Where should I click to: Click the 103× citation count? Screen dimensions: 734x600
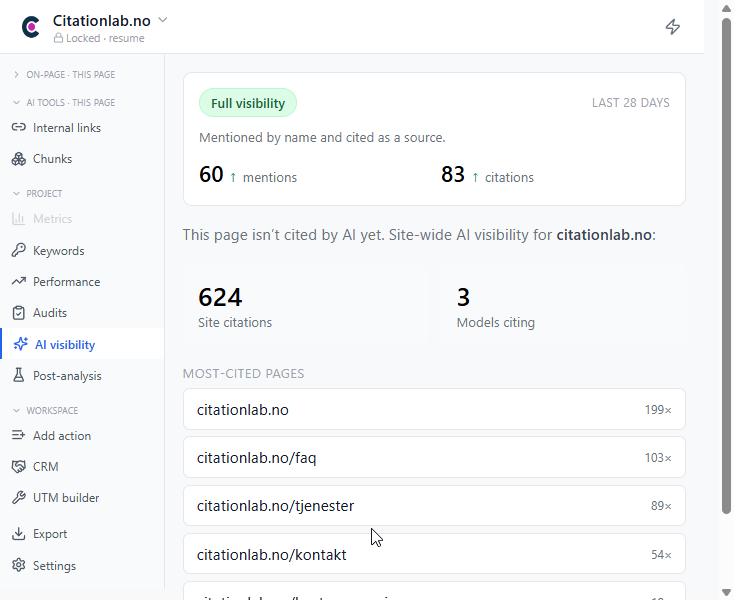click(x=658, y=457)
